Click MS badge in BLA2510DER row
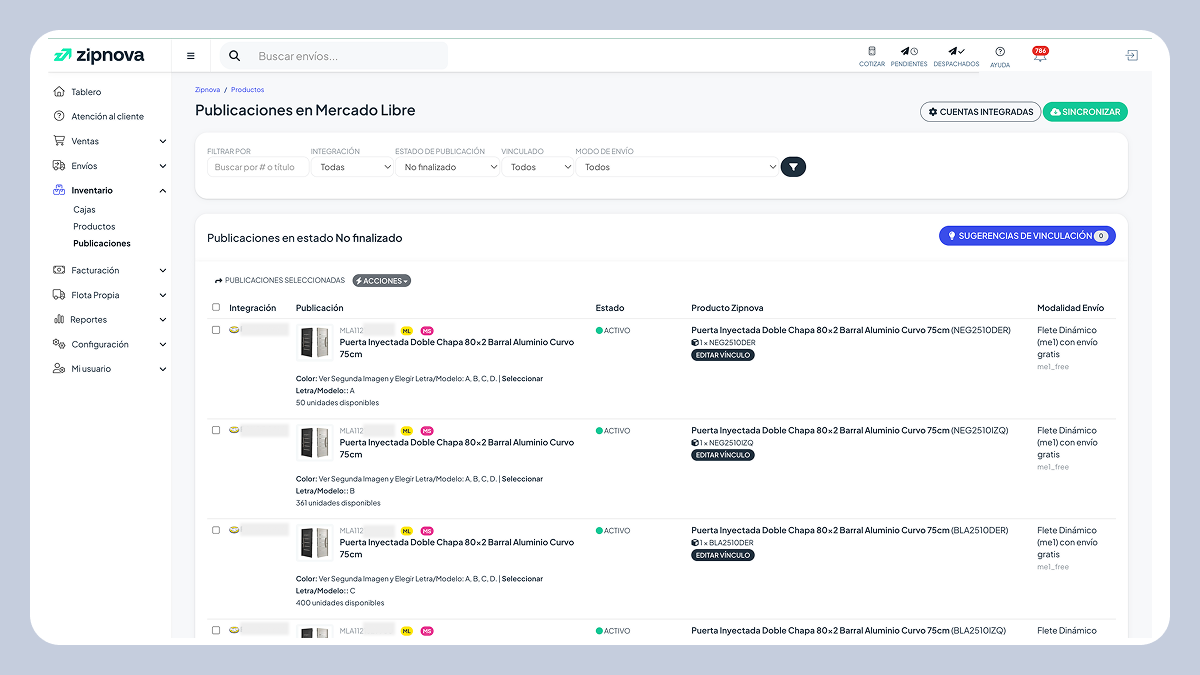This screenshot has height=675, width=1200. [x=427, y=531]
